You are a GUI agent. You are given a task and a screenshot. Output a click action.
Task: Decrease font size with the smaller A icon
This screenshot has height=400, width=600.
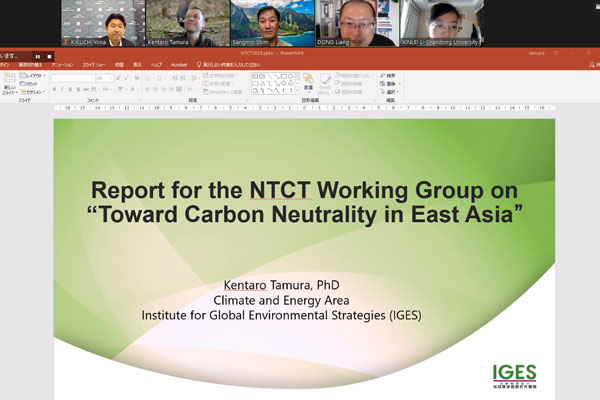click(126, 78)
